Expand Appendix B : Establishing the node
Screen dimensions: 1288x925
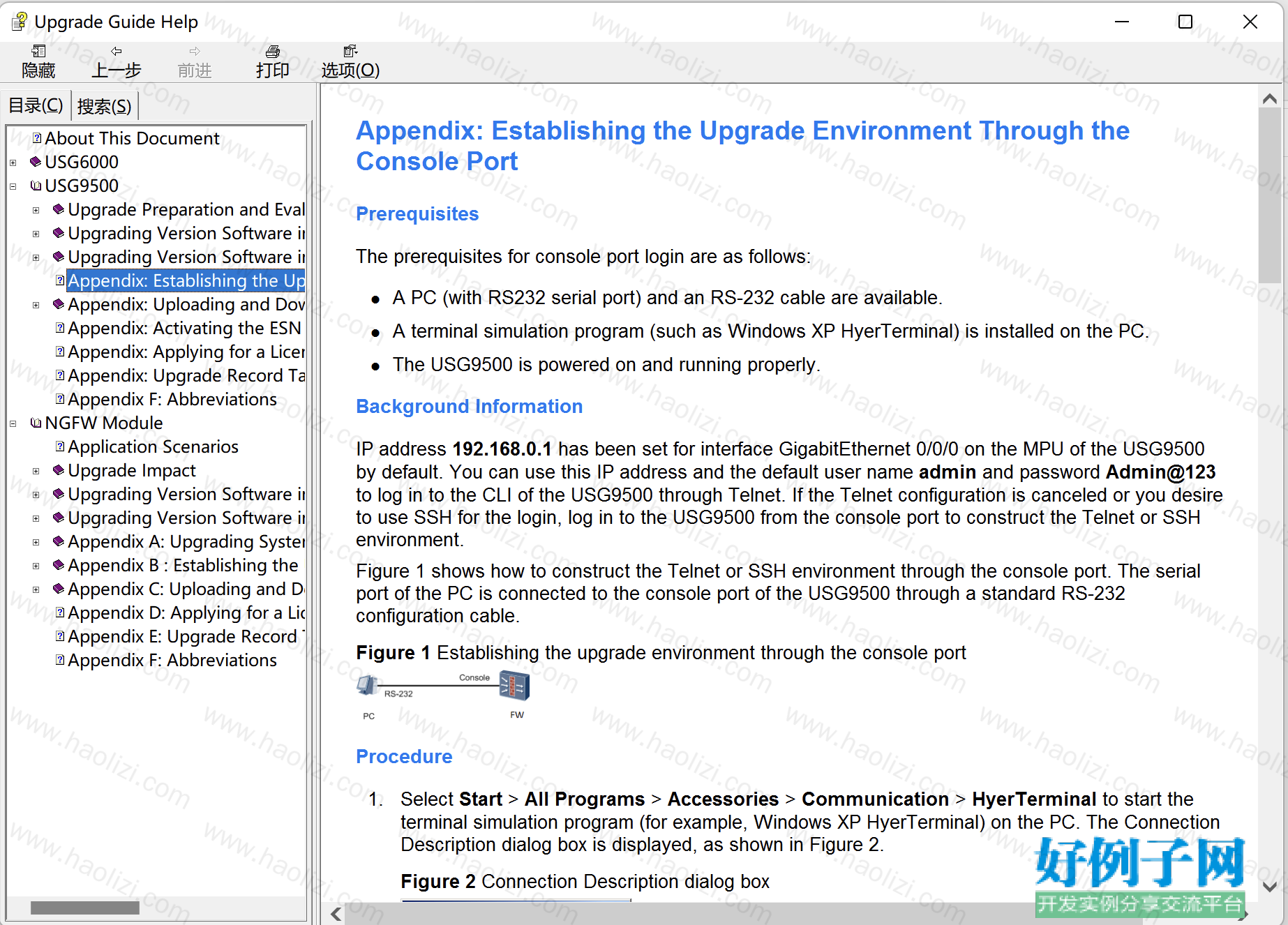(36, 566)
